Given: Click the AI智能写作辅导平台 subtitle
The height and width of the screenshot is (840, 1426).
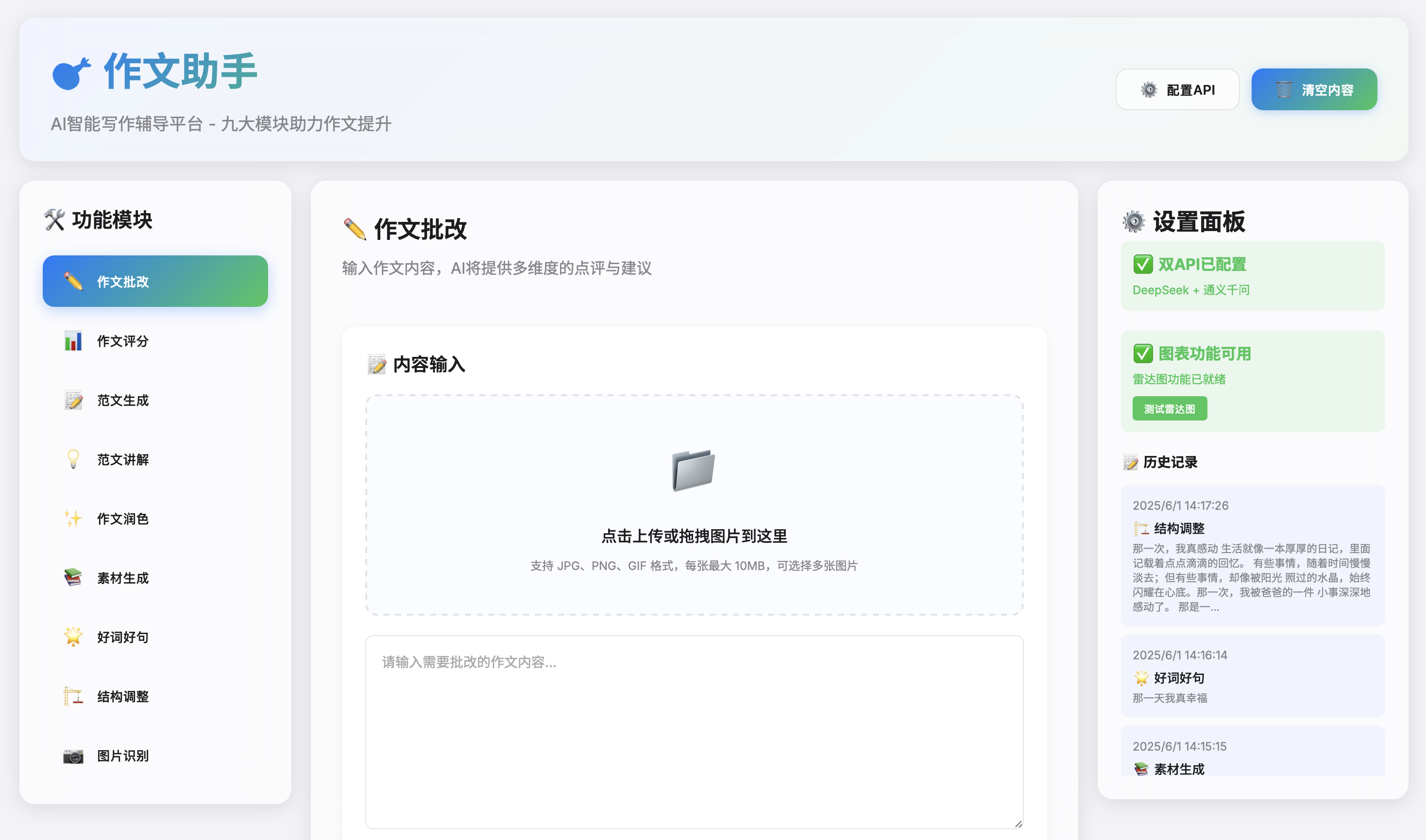Looking at the screenshot, I should (x=221, y=123).
